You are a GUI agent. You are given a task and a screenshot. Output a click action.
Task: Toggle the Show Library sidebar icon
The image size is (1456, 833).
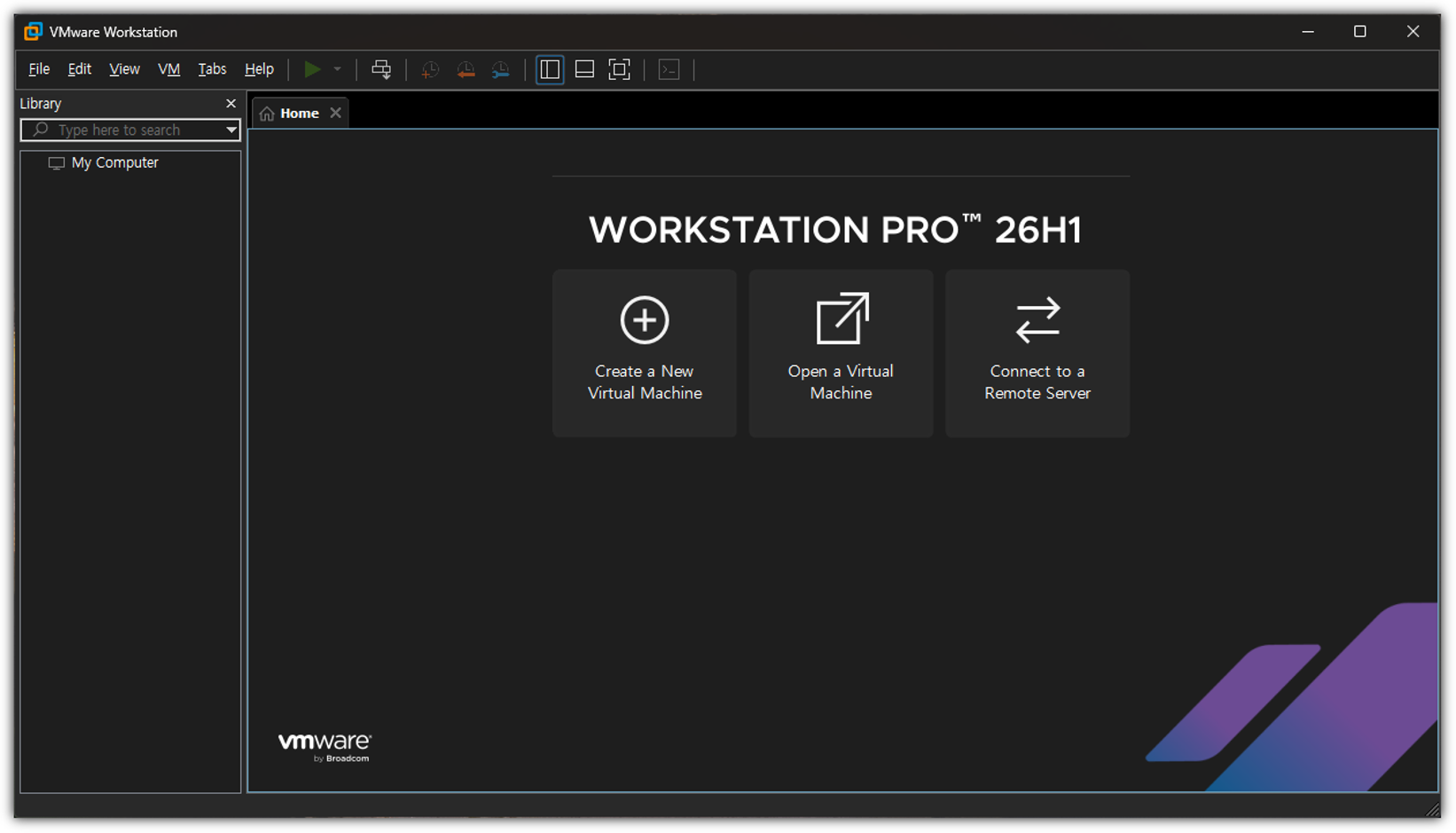pos(550,69)
